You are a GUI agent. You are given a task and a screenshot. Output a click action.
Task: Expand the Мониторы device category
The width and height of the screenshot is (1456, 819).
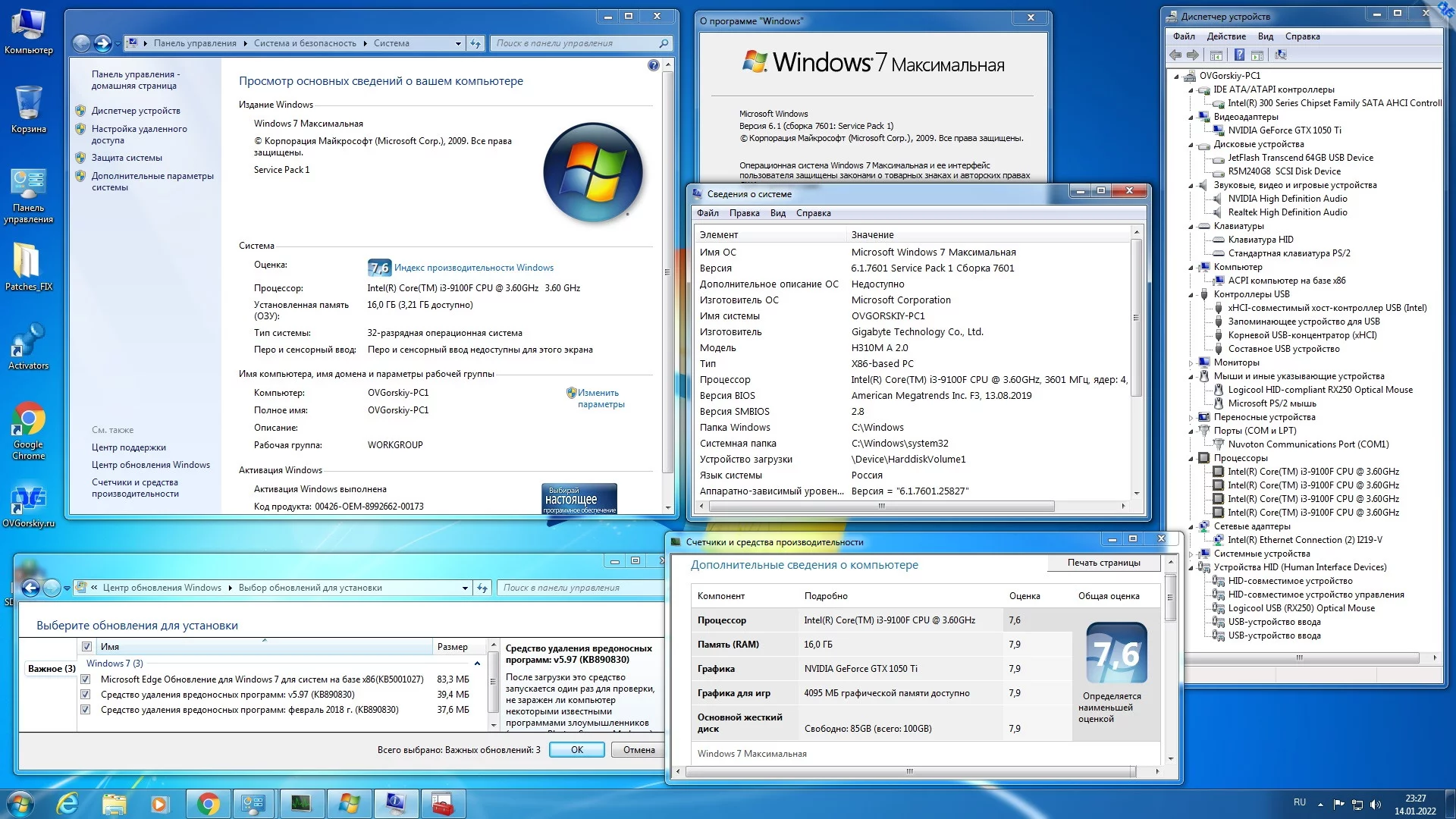[1191, 363]
